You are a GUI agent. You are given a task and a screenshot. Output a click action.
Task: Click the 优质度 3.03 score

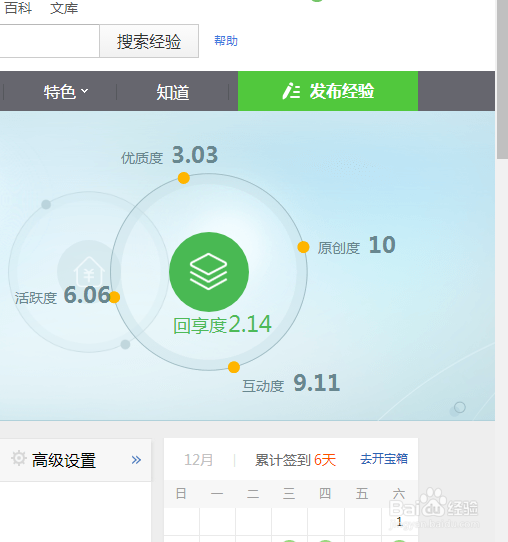click(169, 155)
